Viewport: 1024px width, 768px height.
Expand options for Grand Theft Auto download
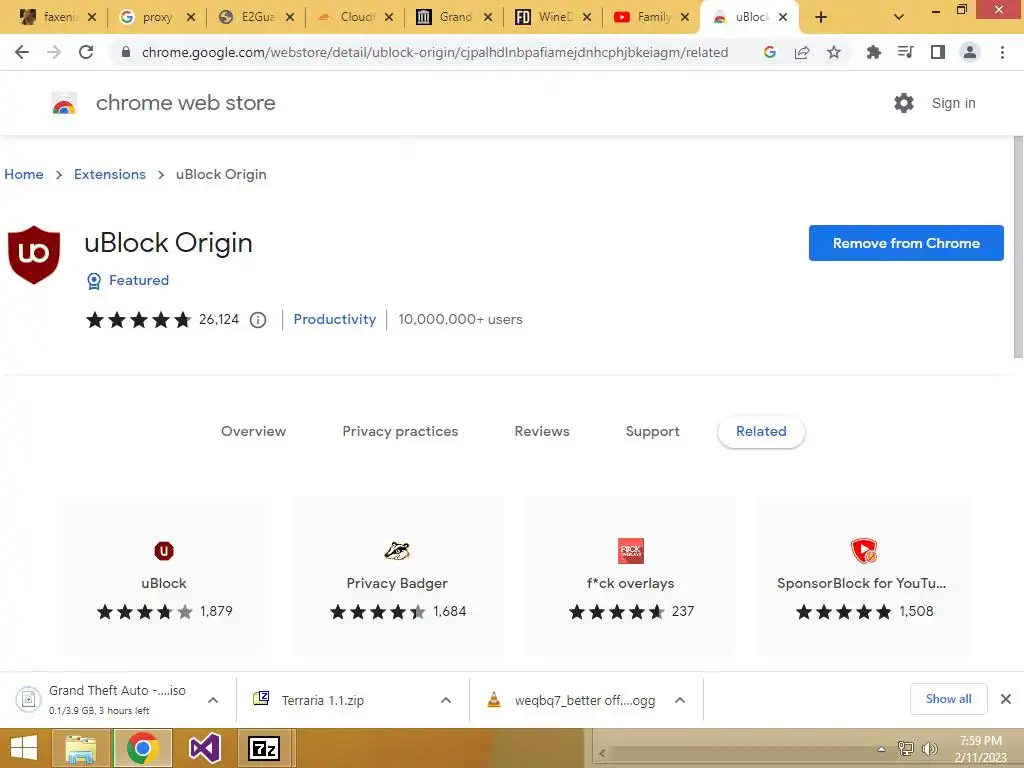tap(213, 700)
